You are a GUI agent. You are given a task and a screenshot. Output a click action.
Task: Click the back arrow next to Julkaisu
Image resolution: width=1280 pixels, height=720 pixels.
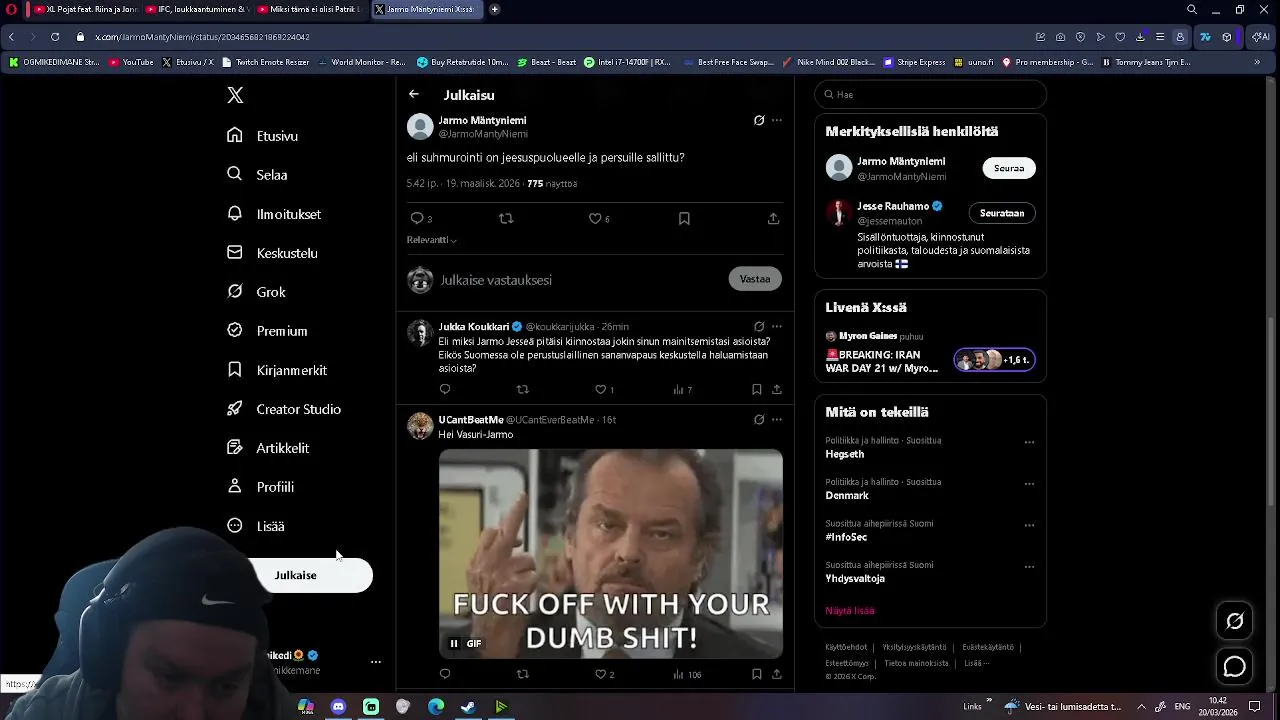(414, 94)
